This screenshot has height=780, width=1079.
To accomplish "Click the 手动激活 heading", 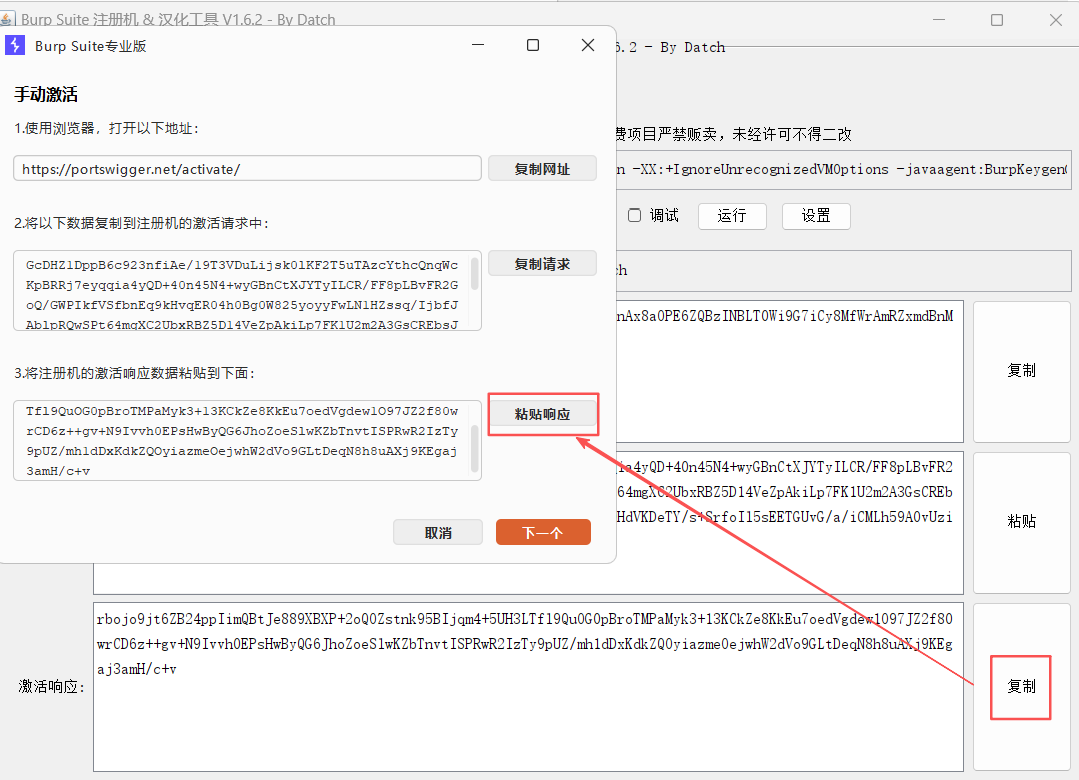I will coord(46,94).
